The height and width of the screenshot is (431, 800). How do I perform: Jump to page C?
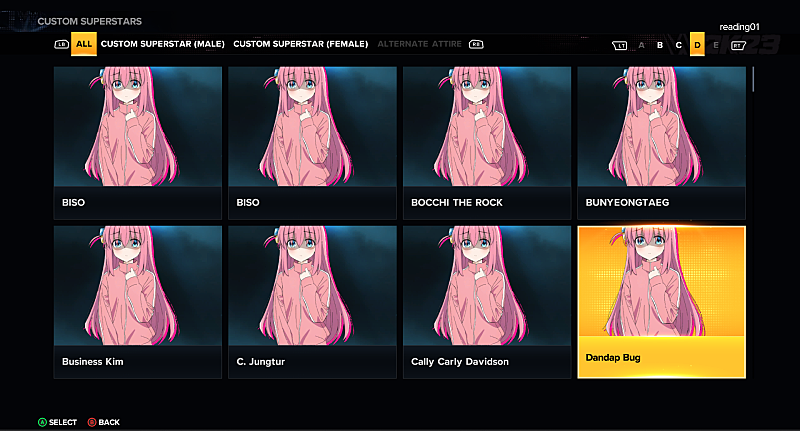[679, 45]
